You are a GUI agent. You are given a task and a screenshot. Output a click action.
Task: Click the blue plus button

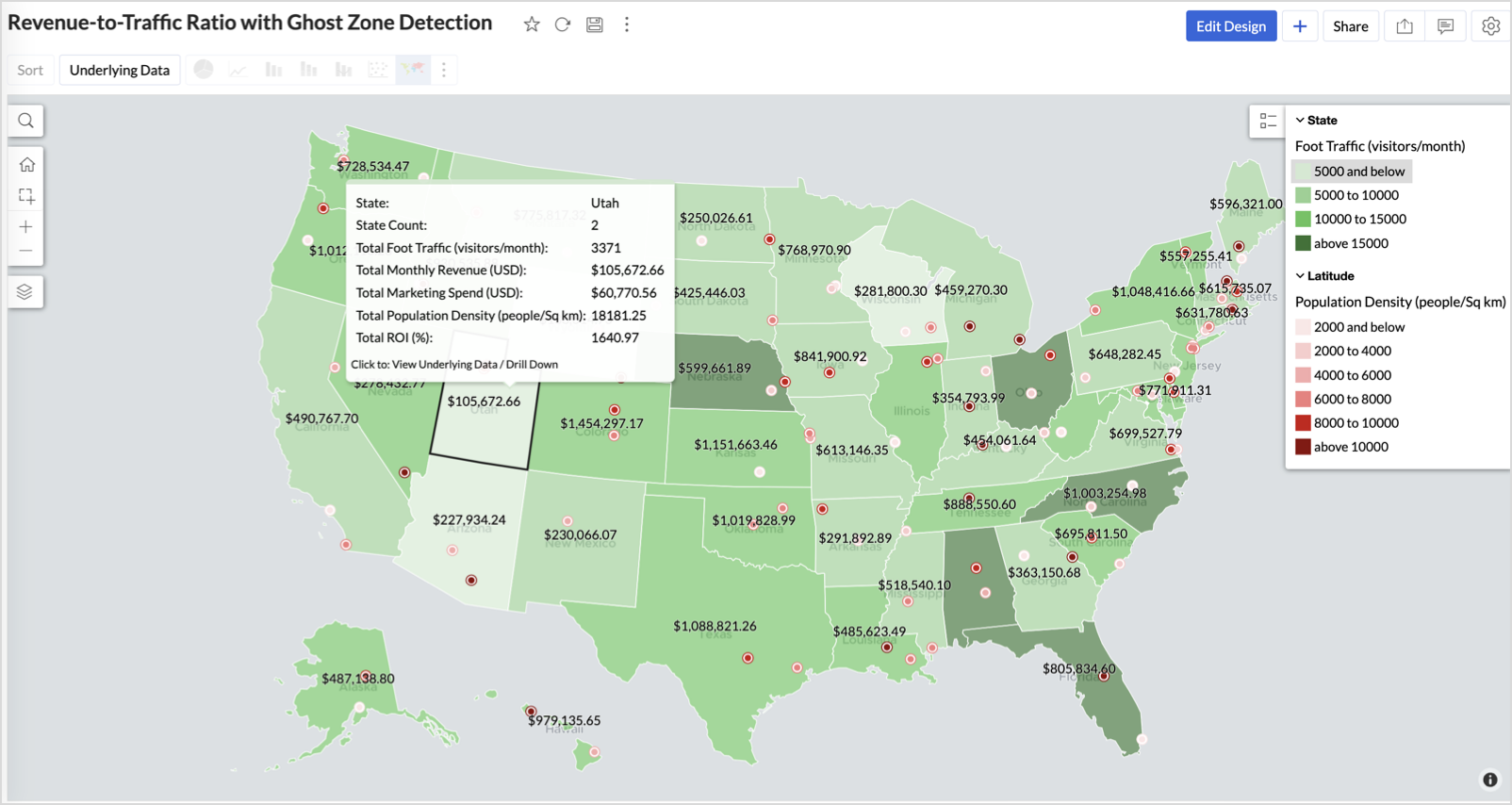click(1300, 26)
